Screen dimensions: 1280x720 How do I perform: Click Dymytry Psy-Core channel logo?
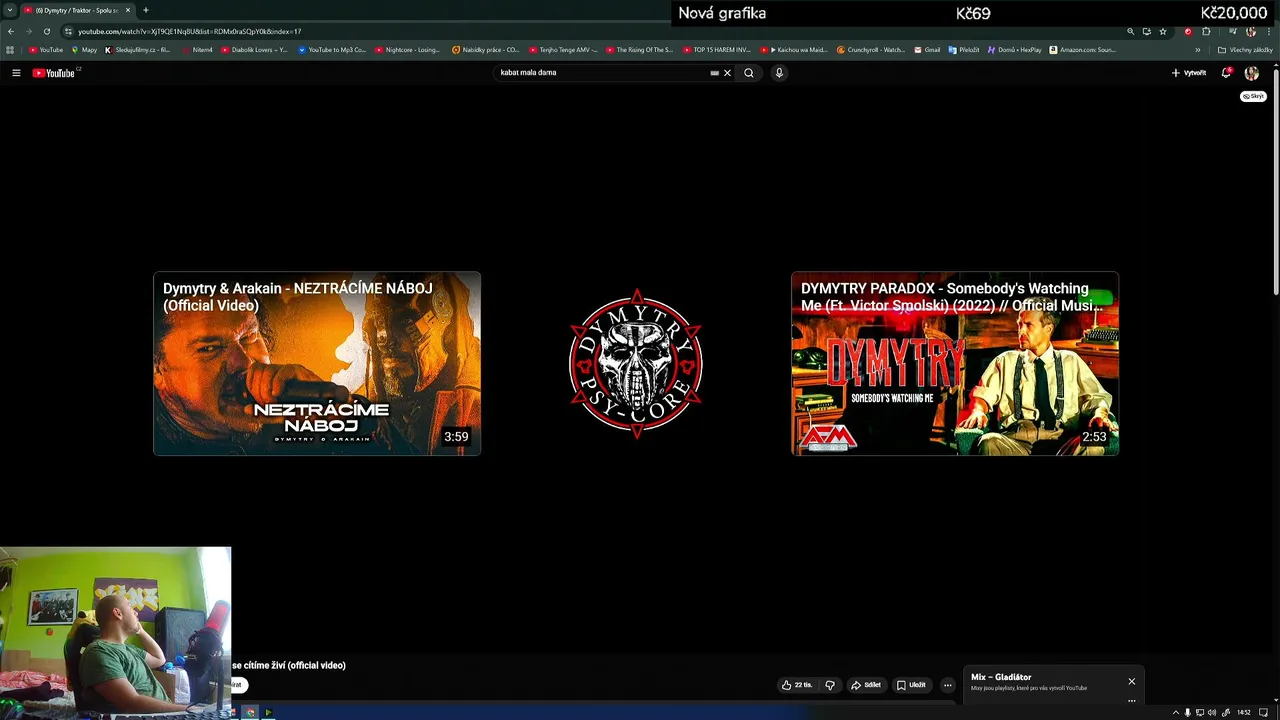click(x=636, y=364)
